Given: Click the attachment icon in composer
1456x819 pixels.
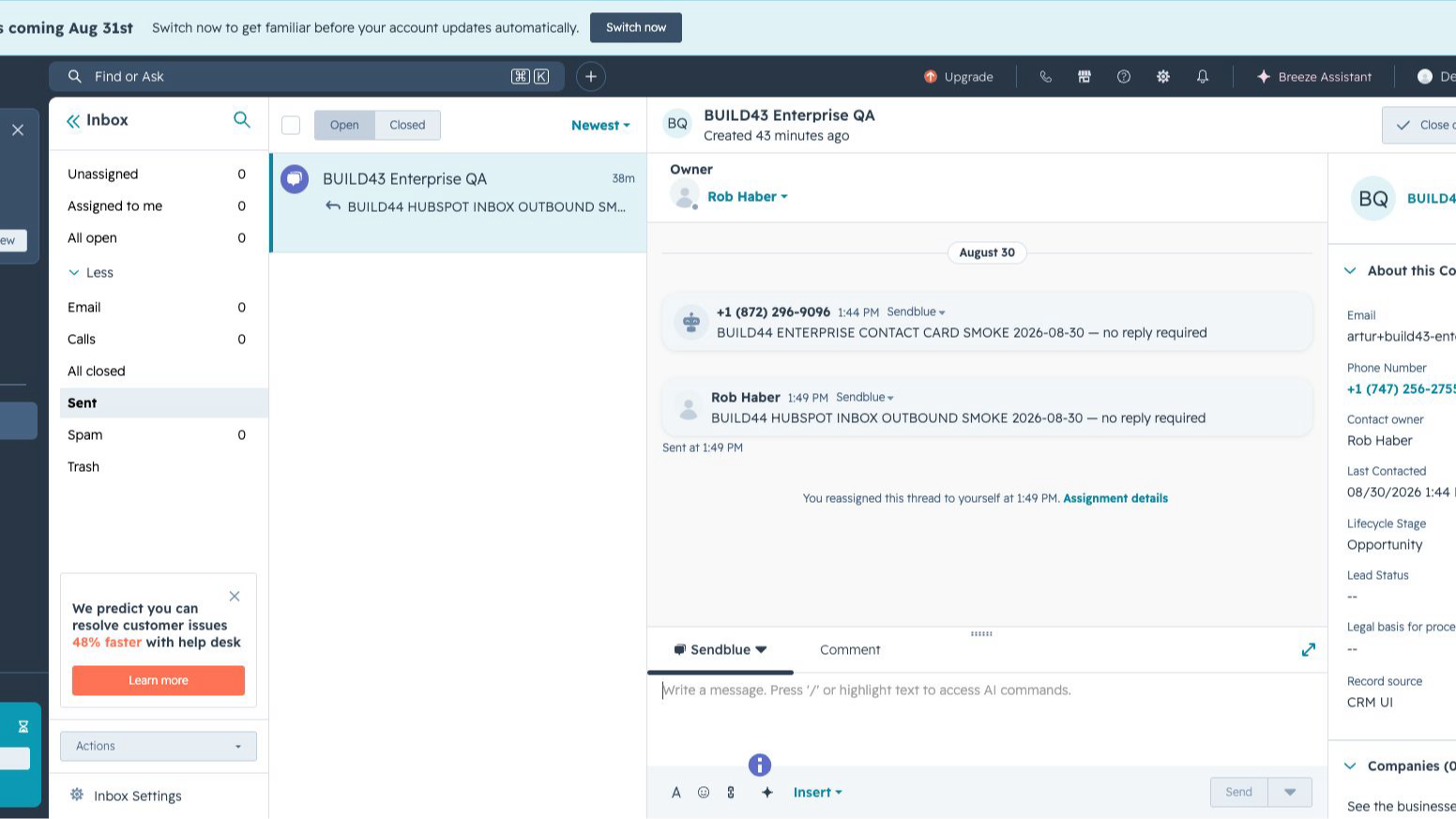Looking at the screenshot, I should [731, 793].
